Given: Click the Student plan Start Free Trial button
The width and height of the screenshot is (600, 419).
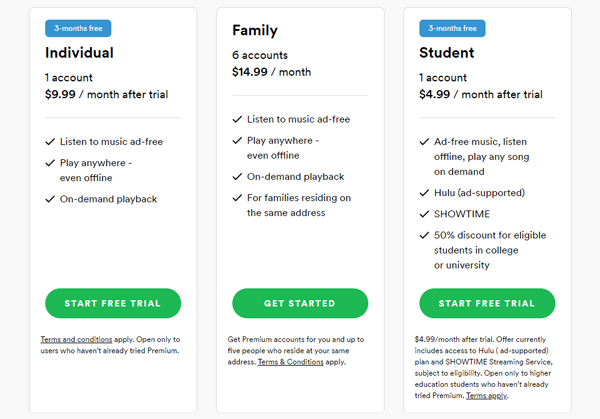Looking at the screenshot, I should [487, 303].
